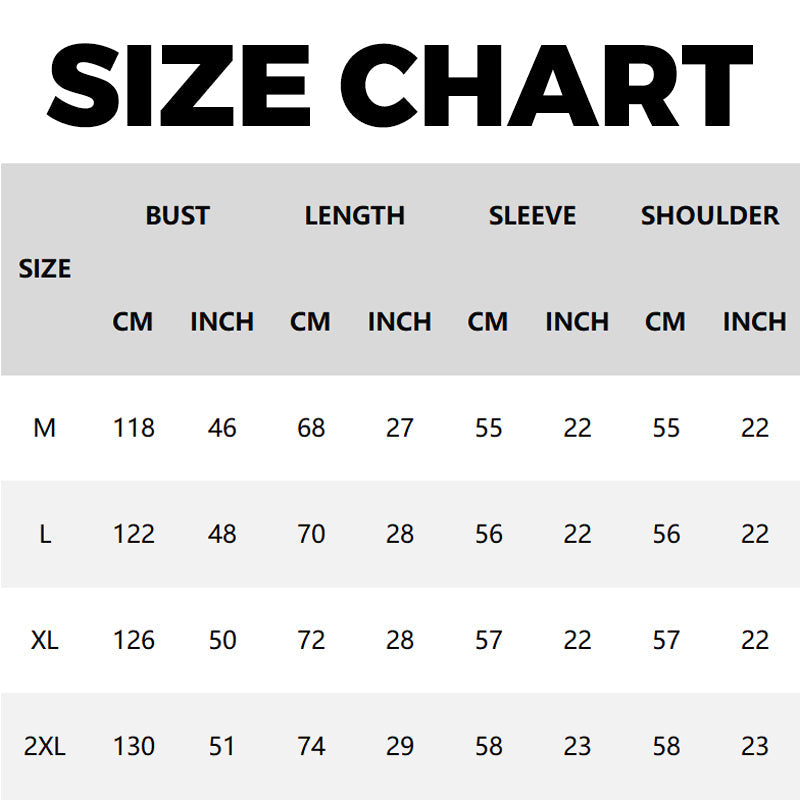Click bust inch value 46
Image resolution: width=800 pixels, height=800 pixels.
[x=222, y=428]
